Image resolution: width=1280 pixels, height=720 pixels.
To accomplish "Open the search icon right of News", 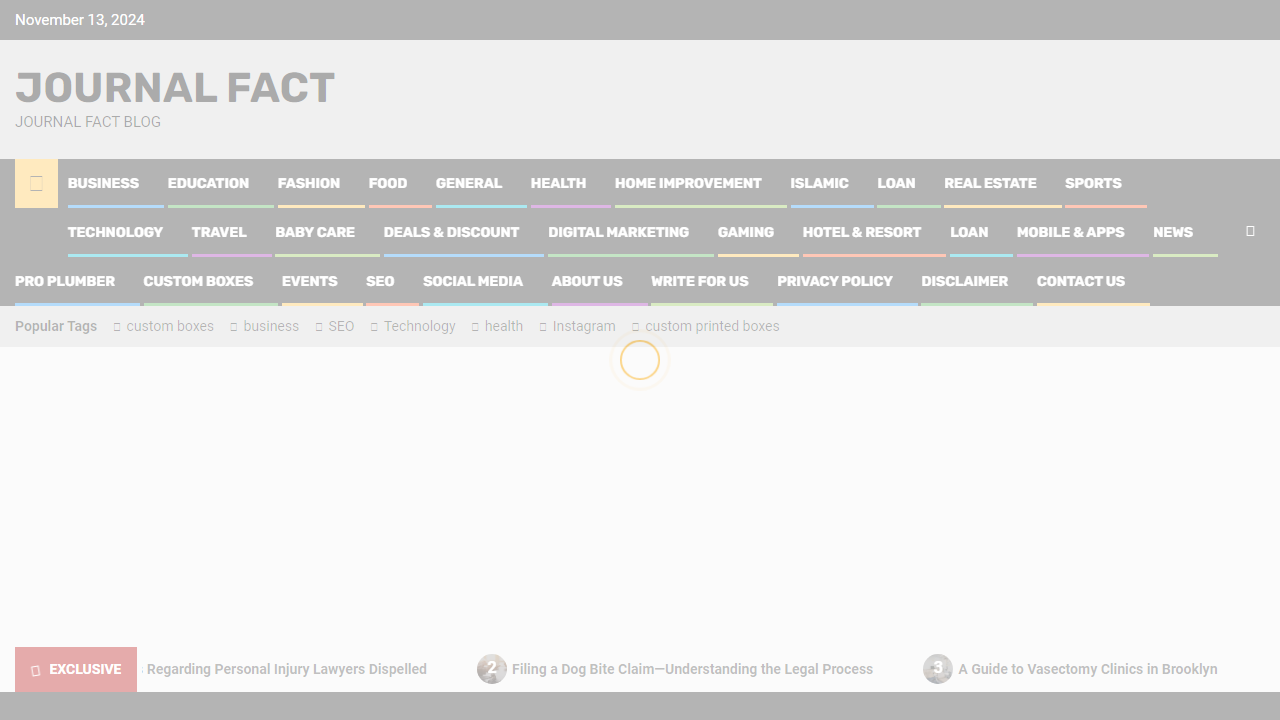I will [x=1250, y=231].
